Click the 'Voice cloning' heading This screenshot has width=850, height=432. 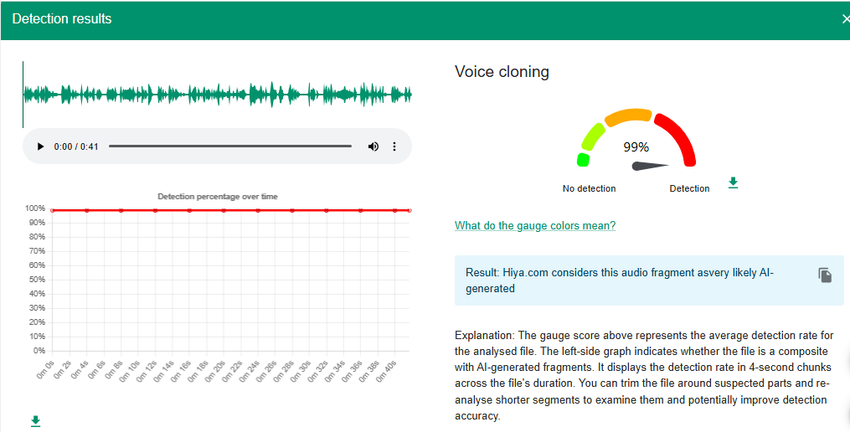pos(502,72)
